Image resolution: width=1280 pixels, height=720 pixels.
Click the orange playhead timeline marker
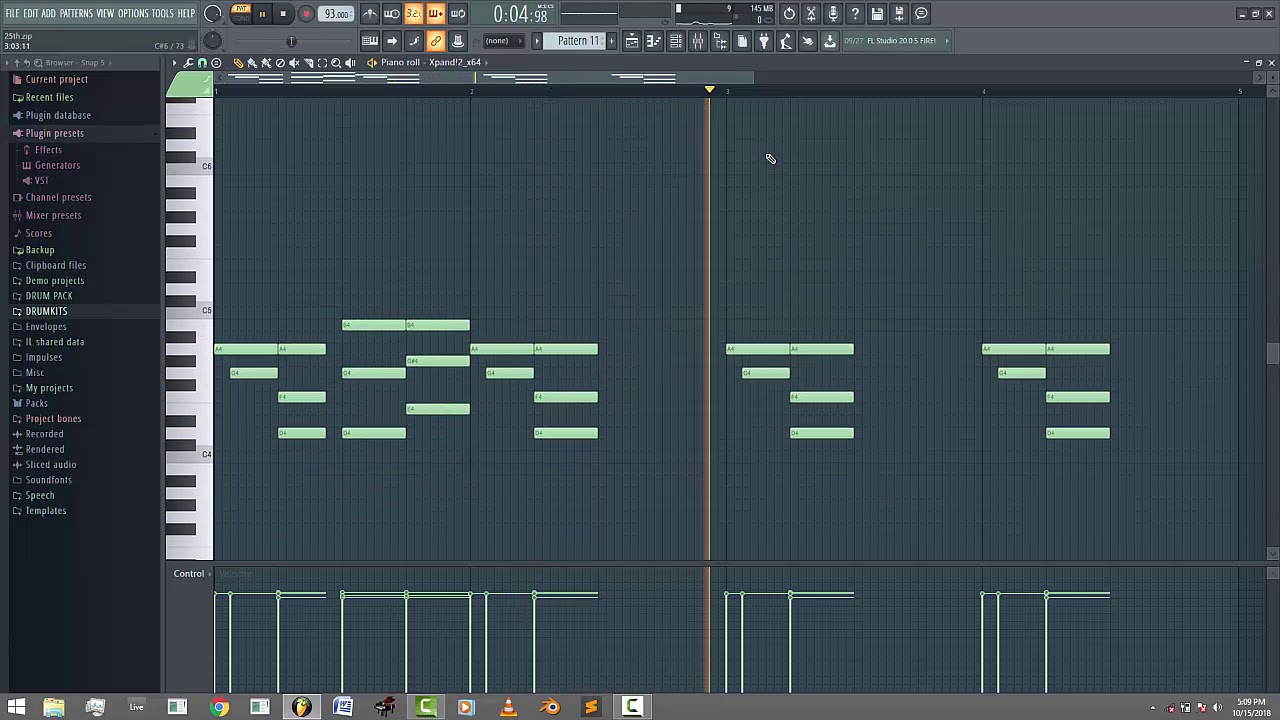point(709,90)
